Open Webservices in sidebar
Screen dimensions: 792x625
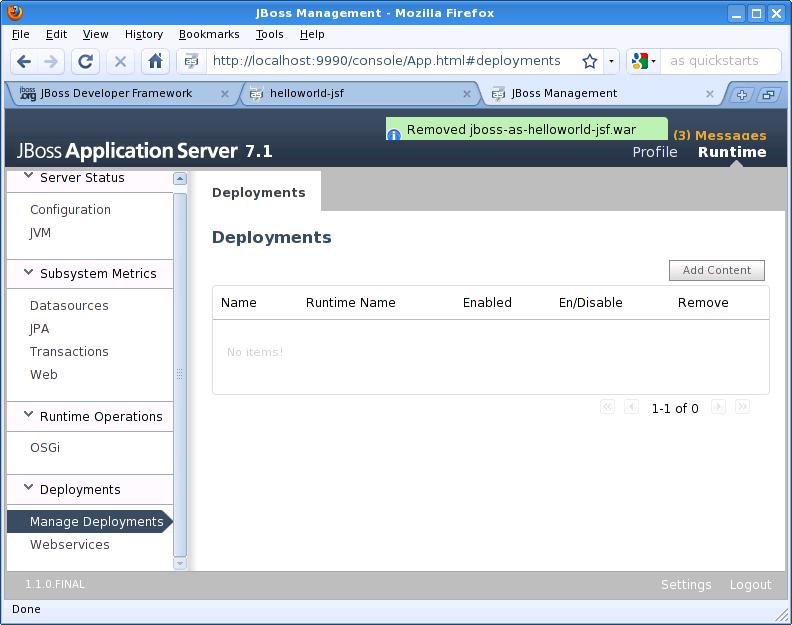(70, 545)
